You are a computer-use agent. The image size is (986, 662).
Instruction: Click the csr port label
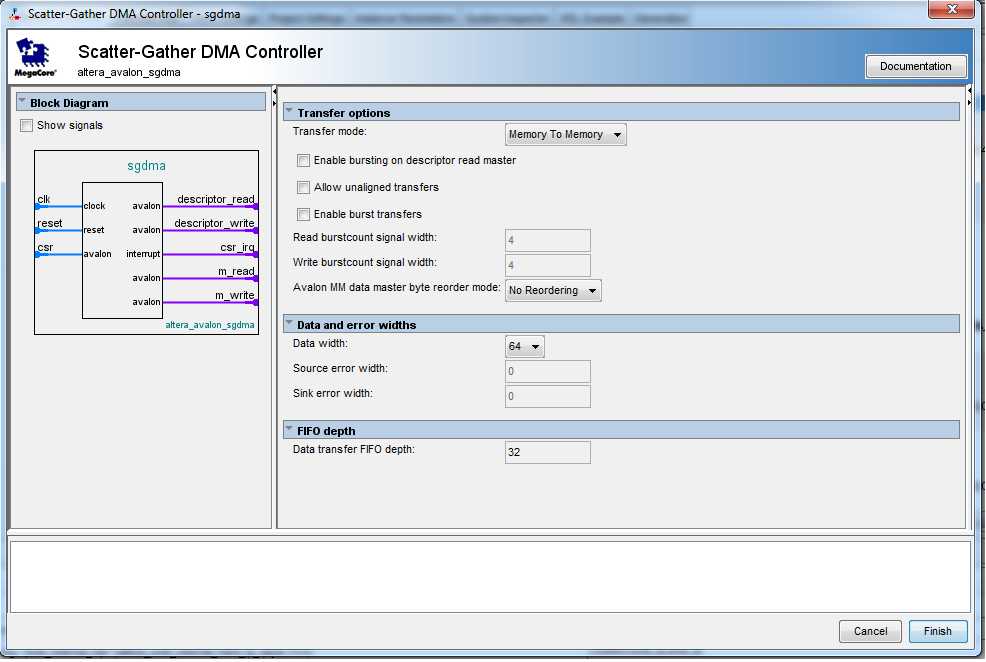click(45, 247)
